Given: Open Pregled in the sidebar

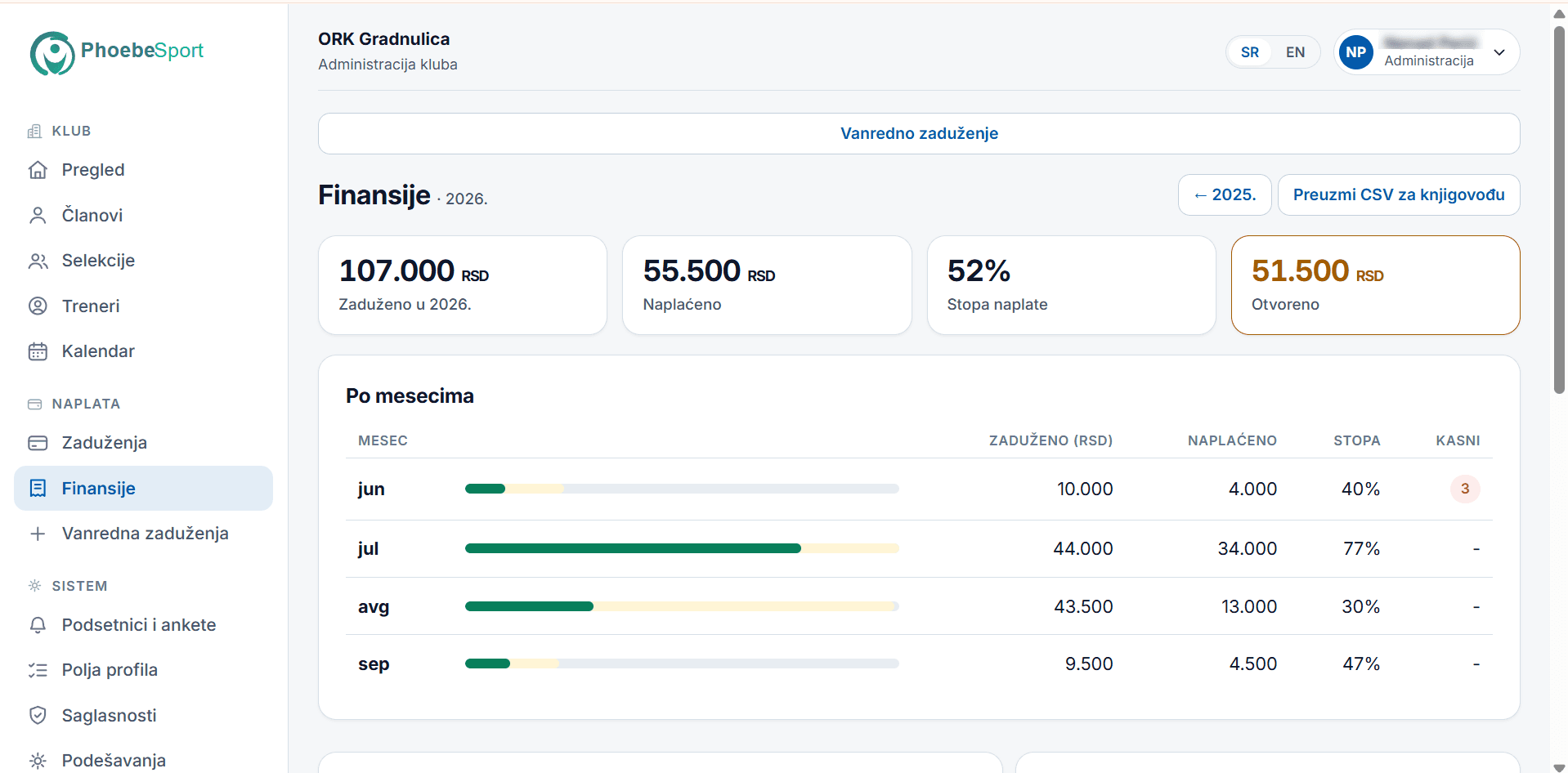Looking at the screenshot, I should point(143,170).
